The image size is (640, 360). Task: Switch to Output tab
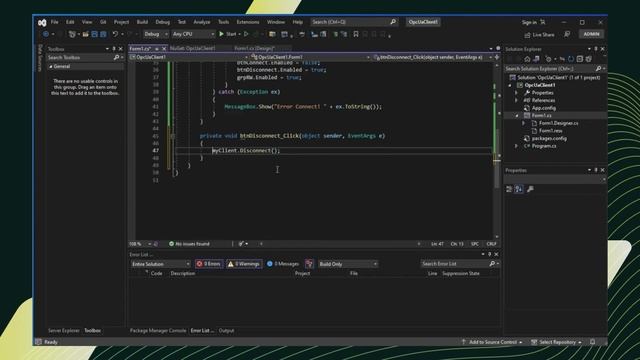226,331
